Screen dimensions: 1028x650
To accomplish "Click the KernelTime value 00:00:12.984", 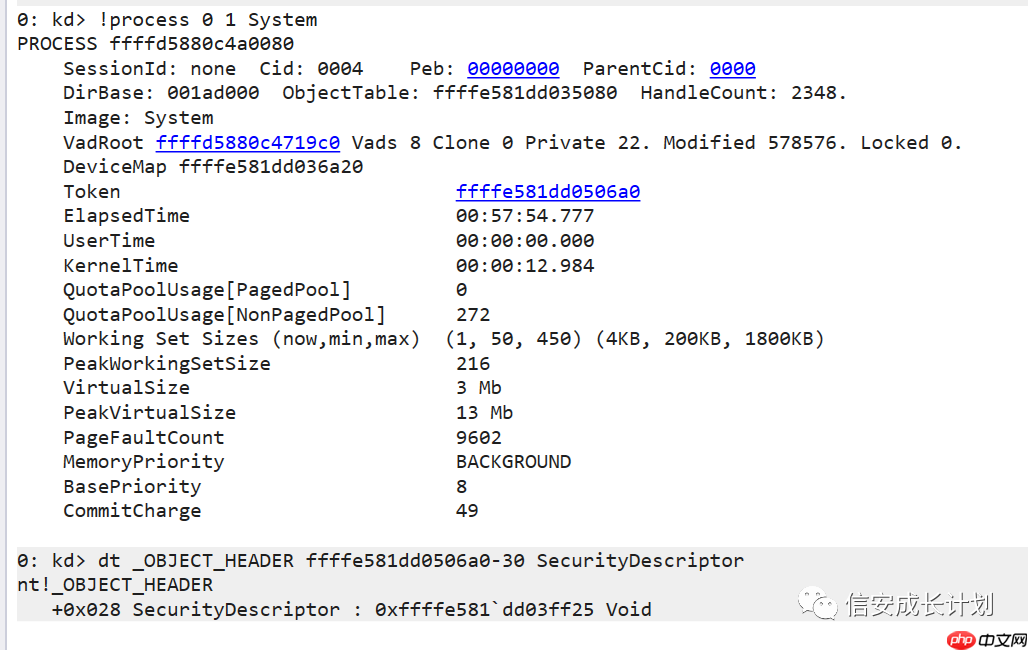I will tap(525, 266).
